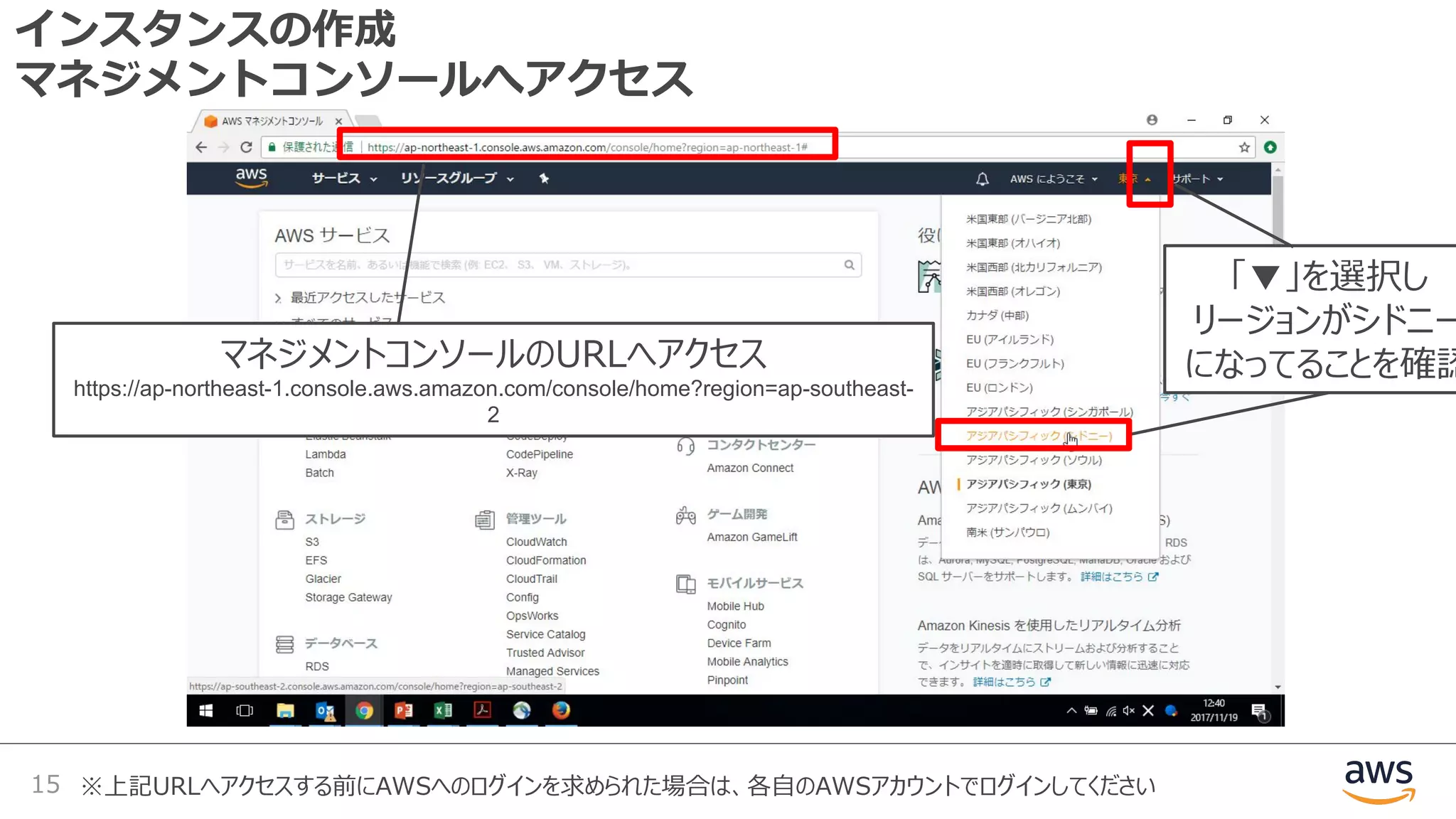
Task: Click the green extension icon in the Chrome toolbar
Action: (1270, 147)
